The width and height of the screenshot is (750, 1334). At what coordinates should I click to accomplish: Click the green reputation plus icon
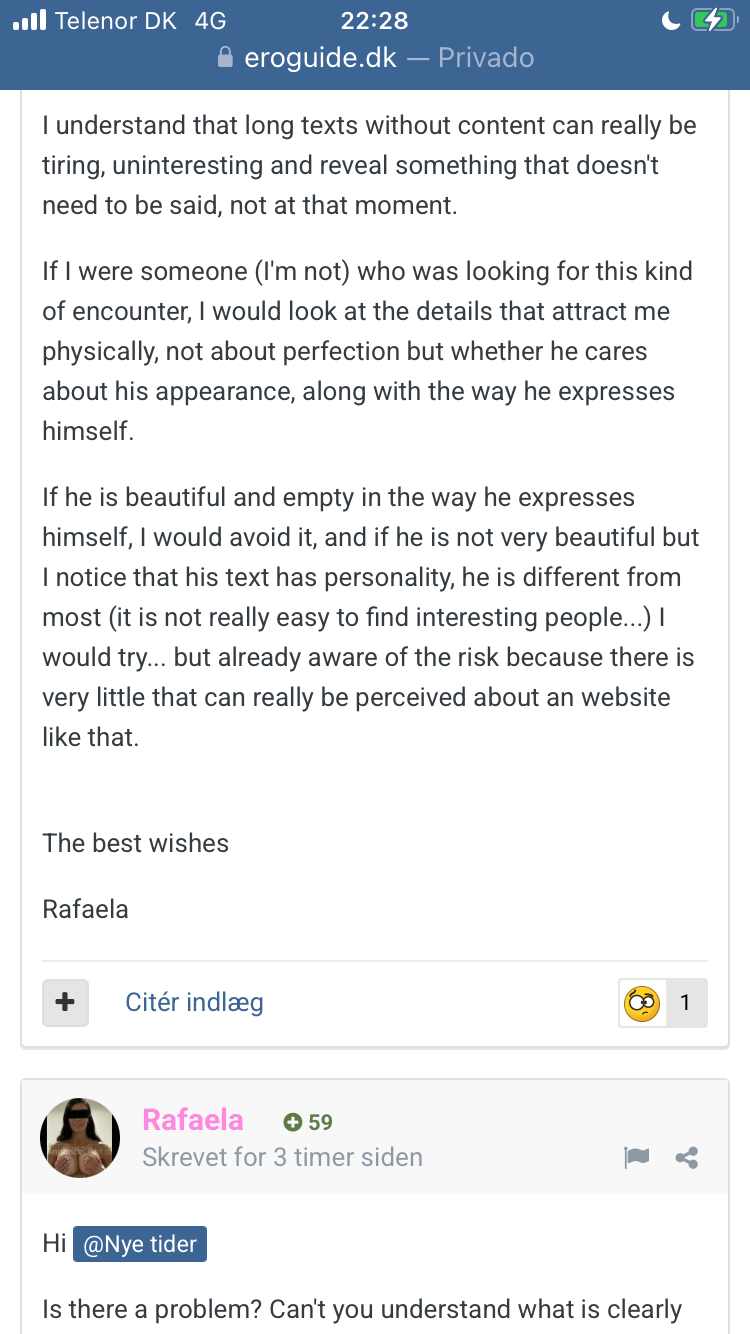[x=293, y=1122]
